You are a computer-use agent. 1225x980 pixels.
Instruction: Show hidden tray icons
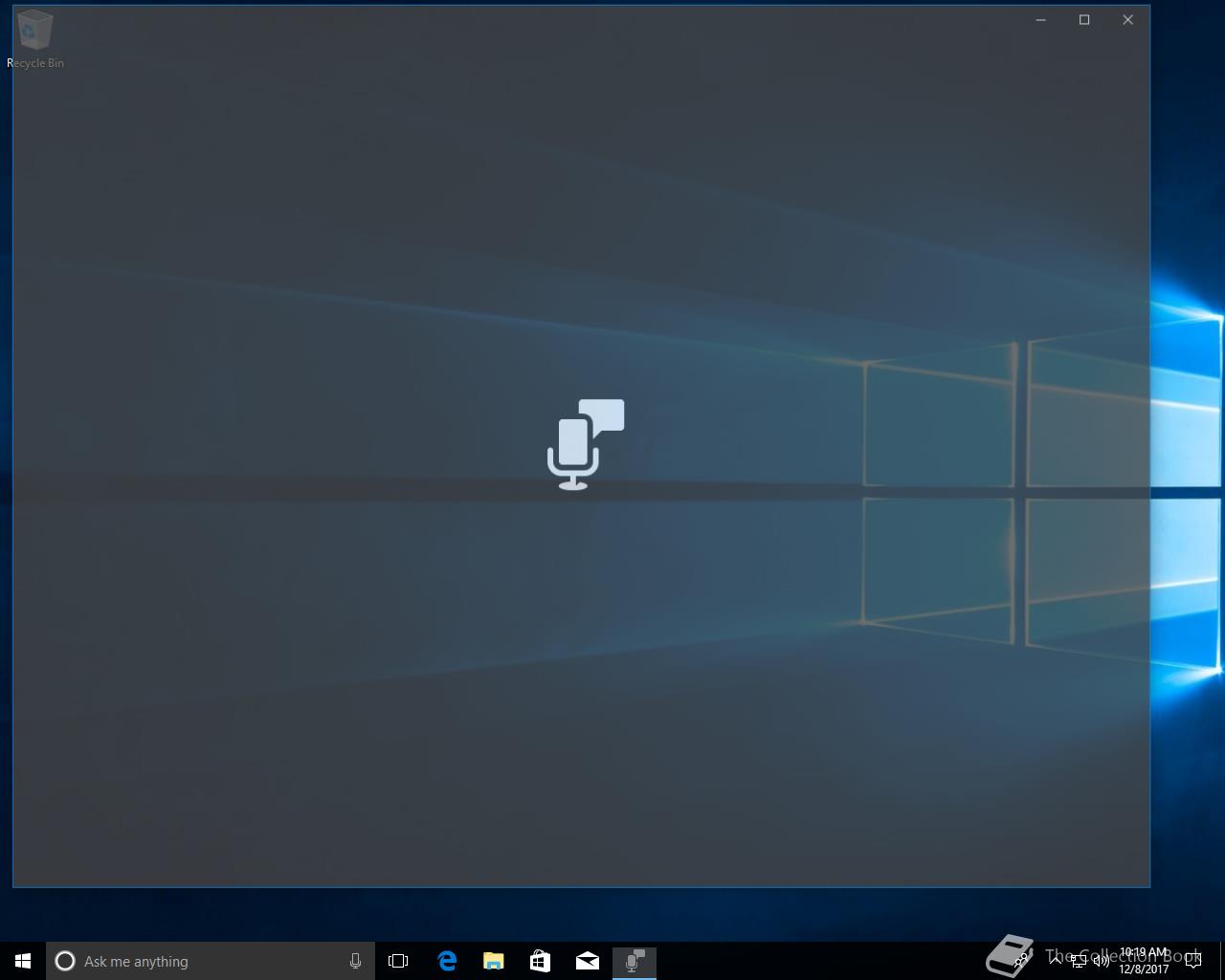1055,961
